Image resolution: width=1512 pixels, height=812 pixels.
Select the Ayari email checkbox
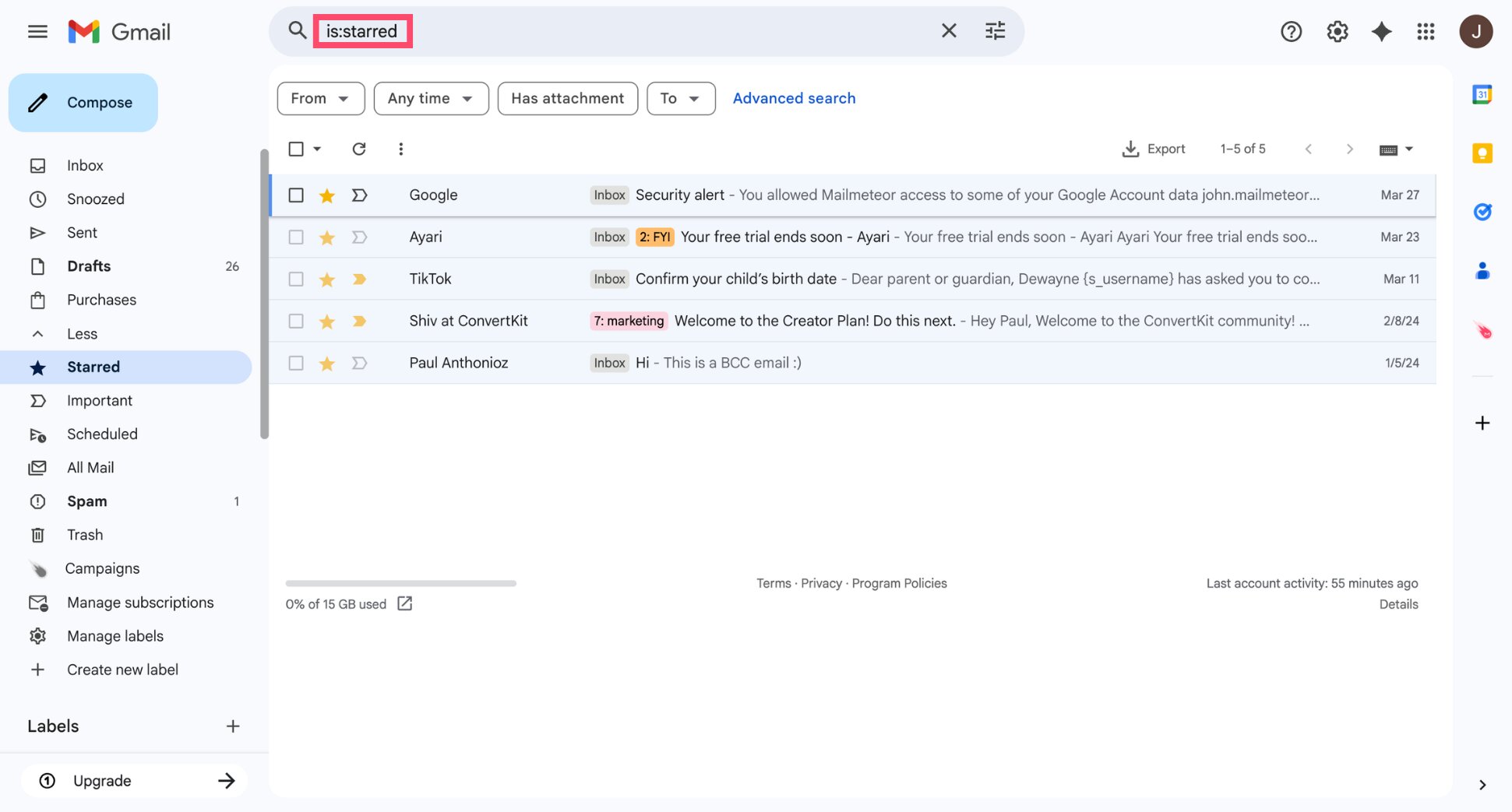pyautogui.click(x=296, y=237)
